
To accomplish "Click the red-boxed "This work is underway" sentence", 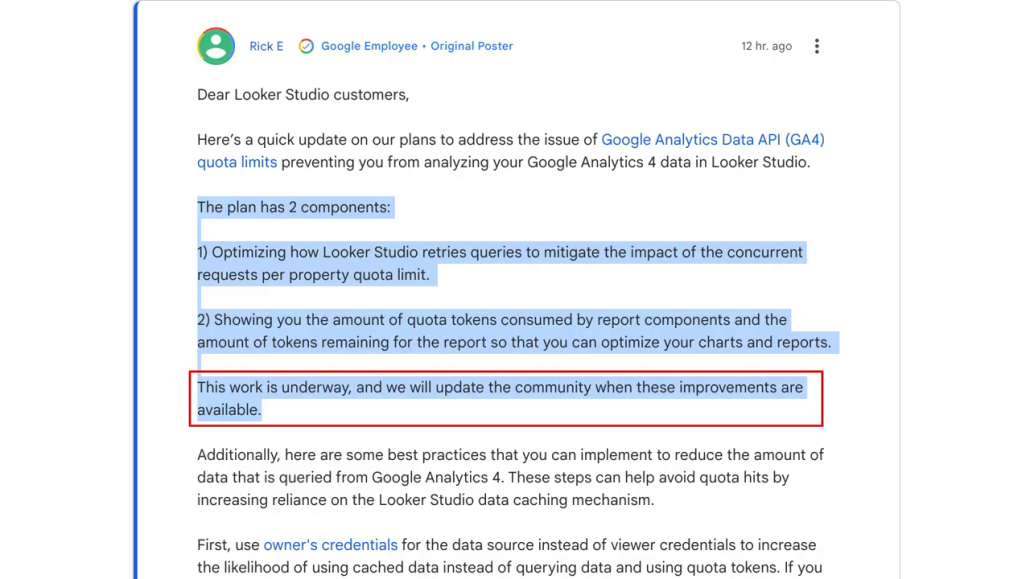I will pos(500,387).
